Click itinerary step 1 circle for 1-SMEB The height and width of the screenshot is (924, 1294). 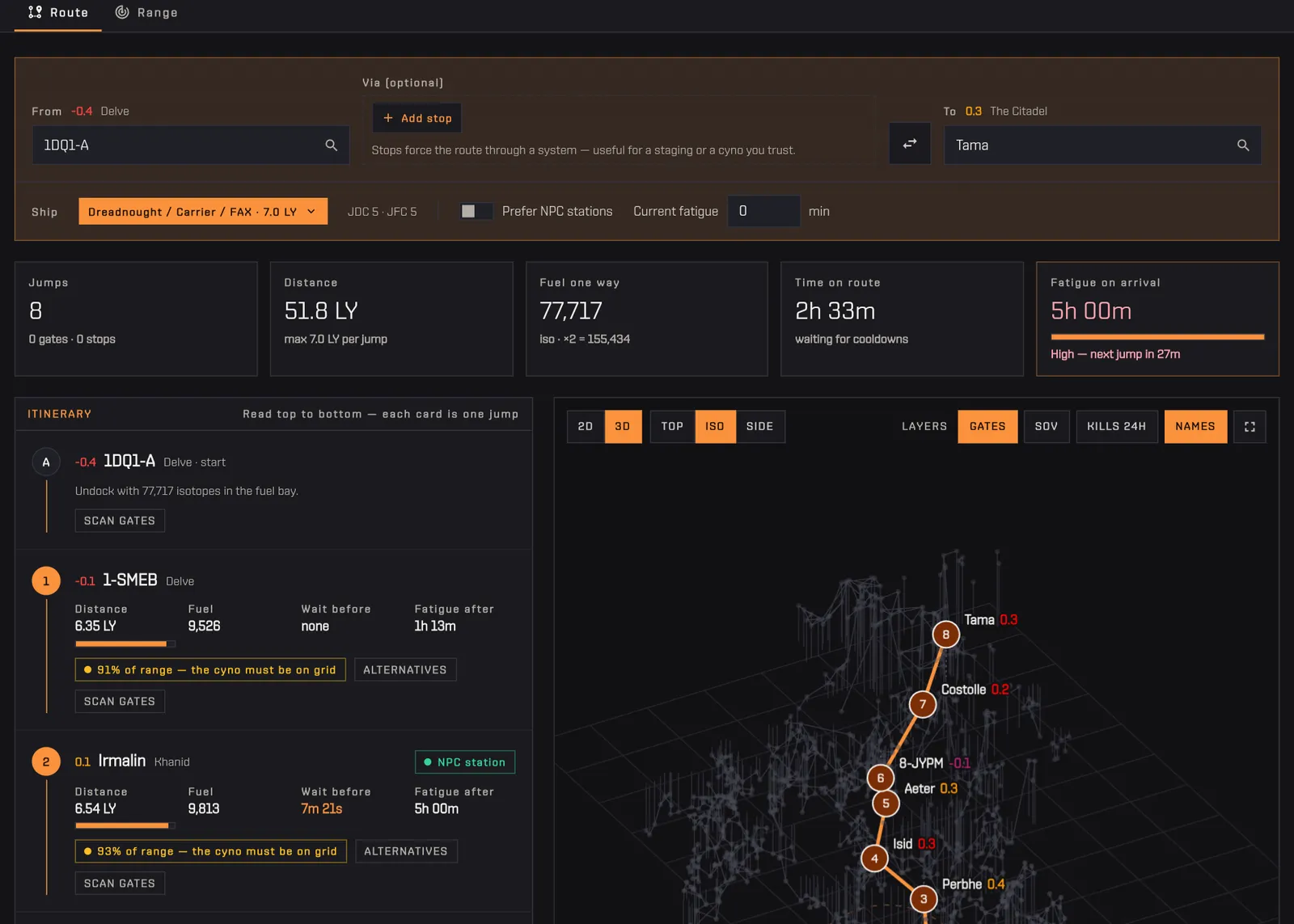pyautogui.click(x=46, y=581)
